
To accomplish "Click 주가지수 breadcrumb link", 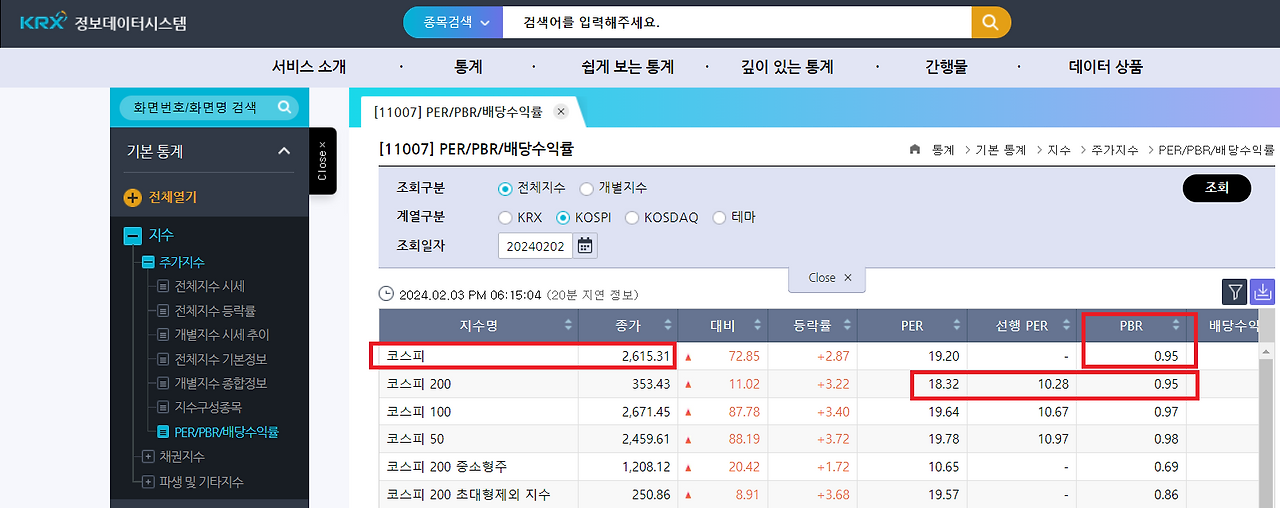I will (x=1114, y=150).
